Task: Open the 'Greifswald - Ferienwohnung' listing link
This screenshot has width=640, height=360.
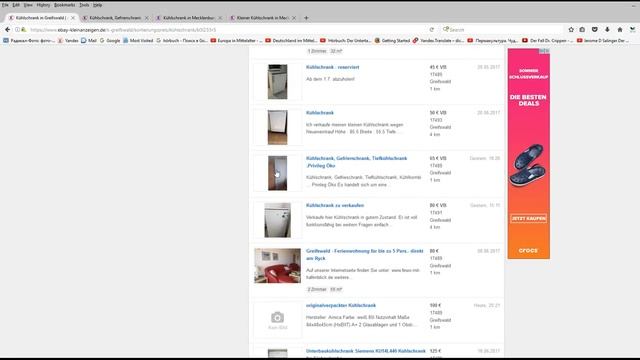Action: coord(364,254)
